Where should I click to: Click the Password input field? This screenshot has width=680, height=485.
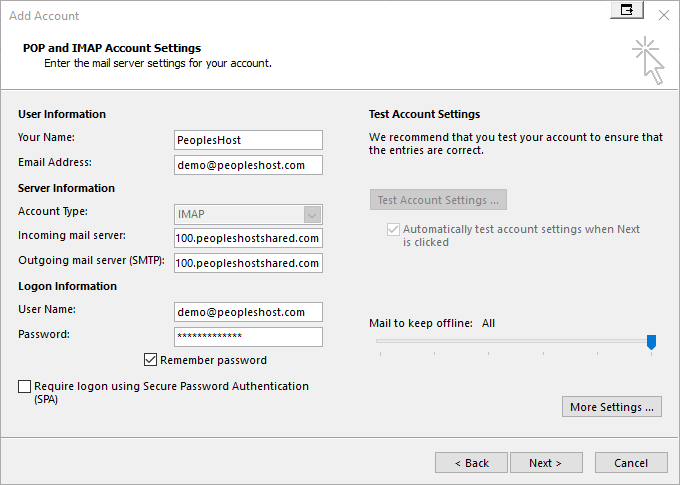click(248, 337)
